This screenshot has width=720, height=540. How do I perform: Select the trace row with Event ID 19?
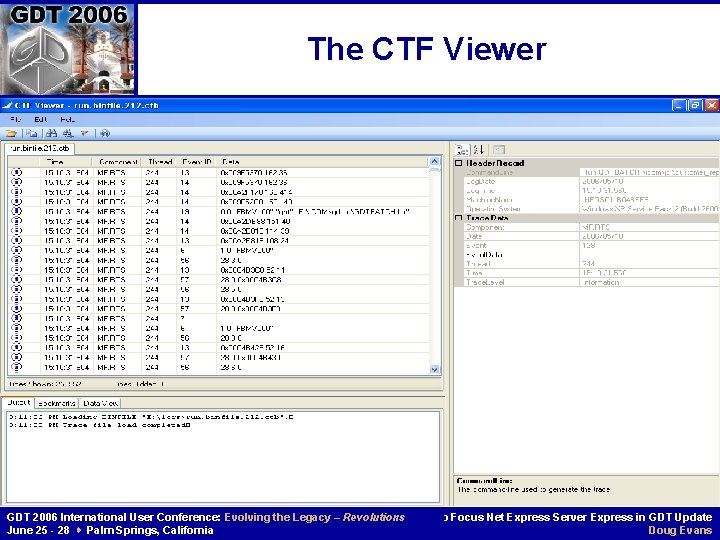tap(219, 211)
